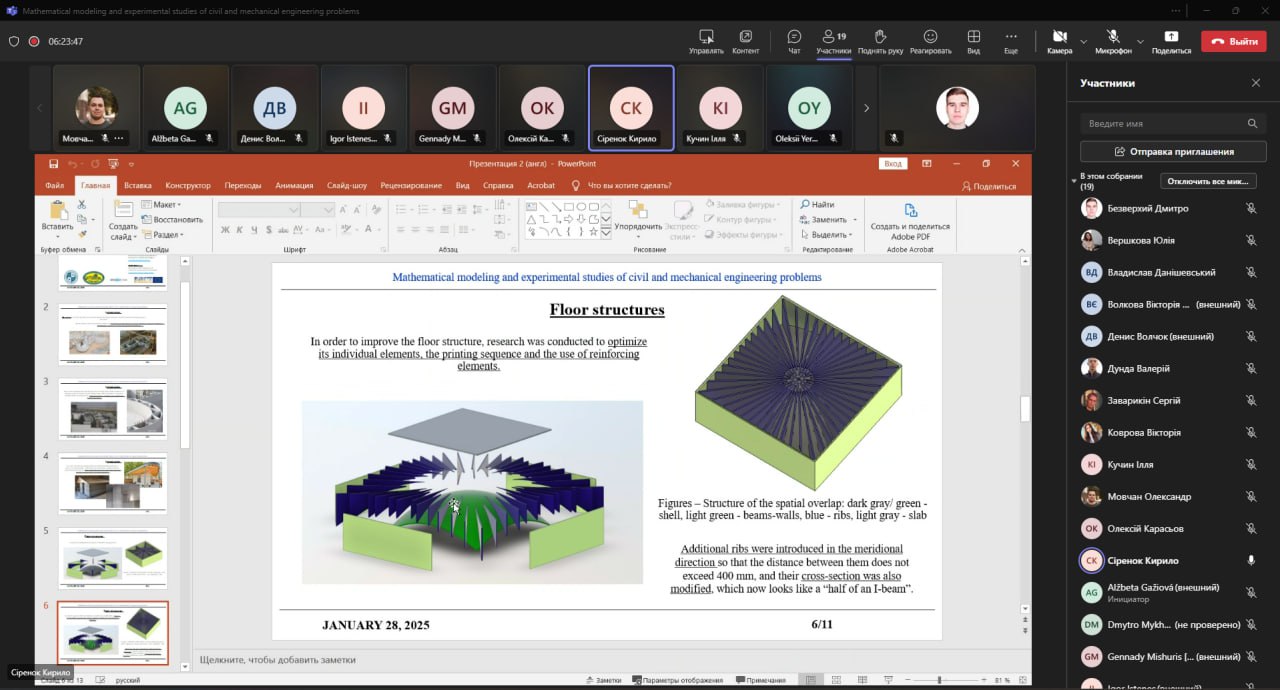Click Отключить все микрофоны button

pyautogui.click(x=1208, y=181)
